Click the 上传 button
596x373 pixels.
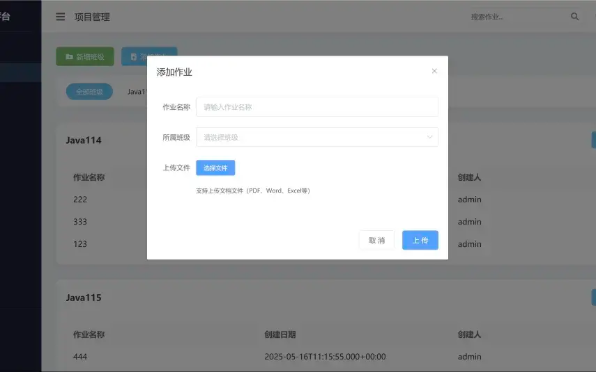point(420,240)
